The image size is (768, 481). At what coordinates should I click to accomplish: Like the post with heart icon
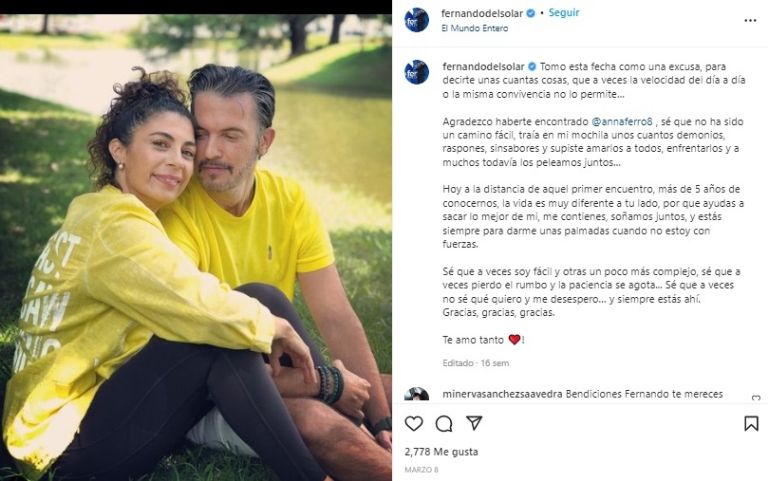coord(414,424)
